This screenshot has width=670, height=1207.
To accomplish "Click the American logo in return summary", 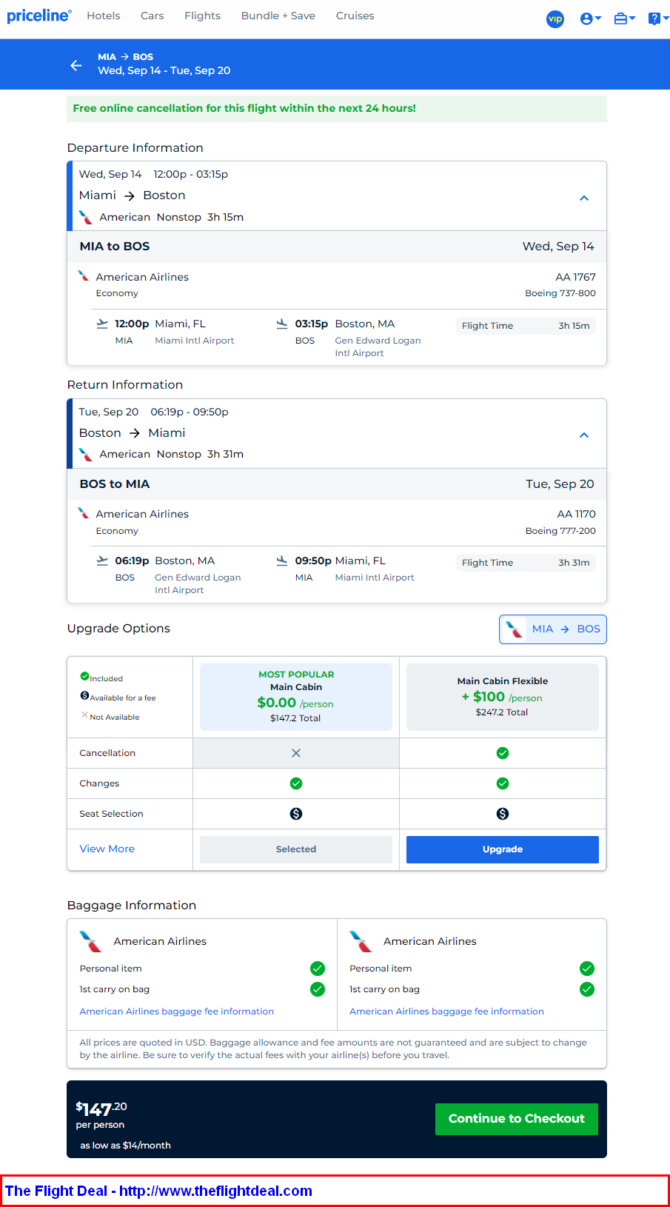I will pos(86,454).
